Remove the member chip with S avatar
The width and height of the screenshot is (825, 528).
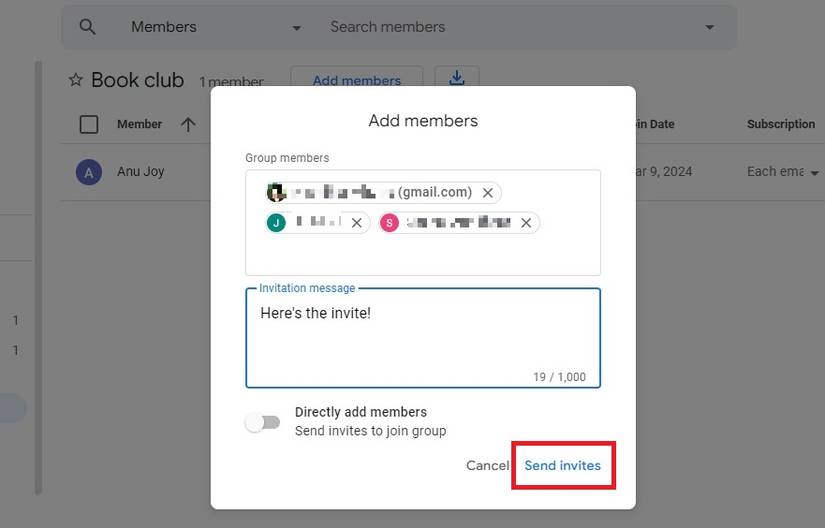[x=526, y=223]
